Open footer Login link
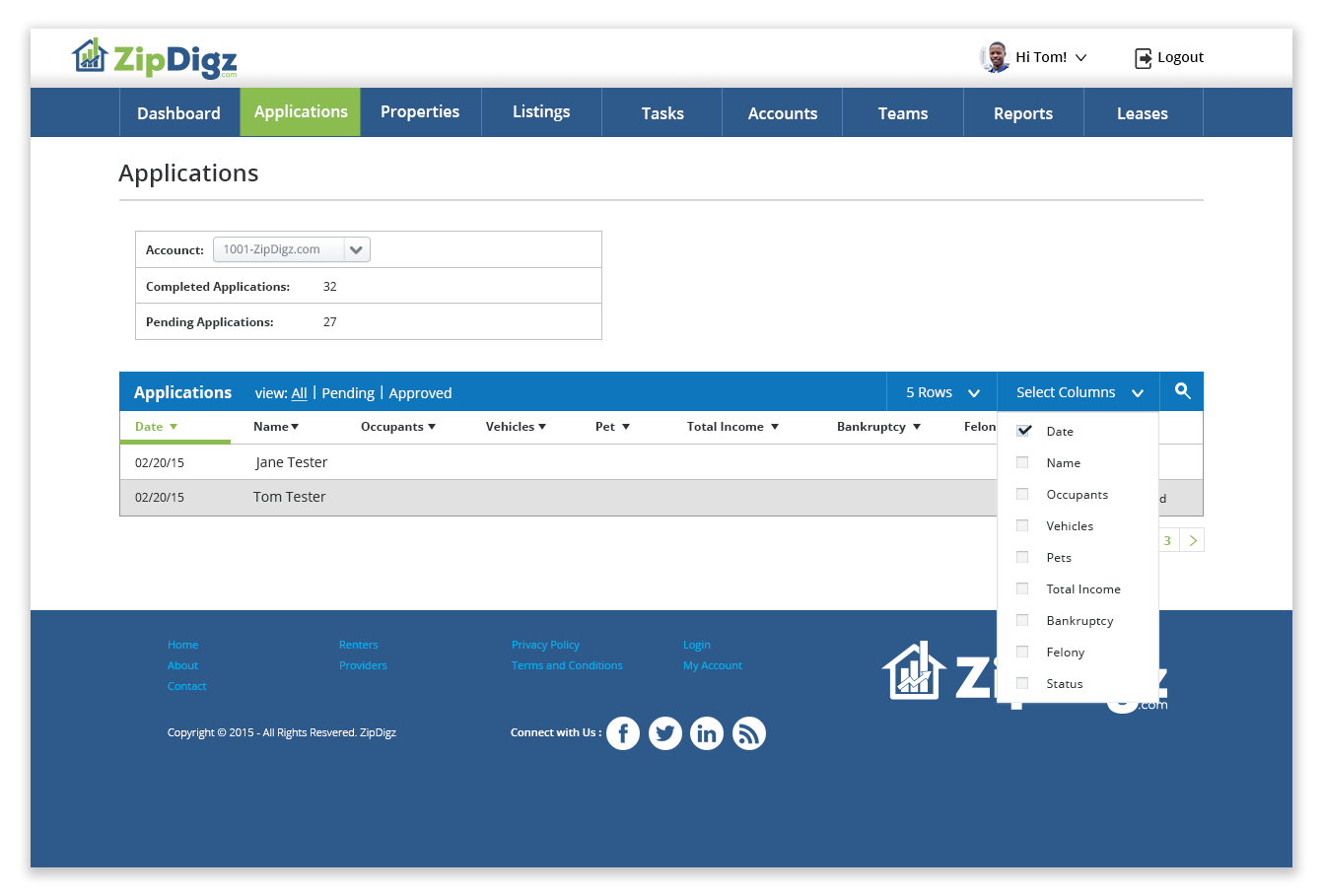This screenshot has height=896, width=1323. click(x=696, y=645)
